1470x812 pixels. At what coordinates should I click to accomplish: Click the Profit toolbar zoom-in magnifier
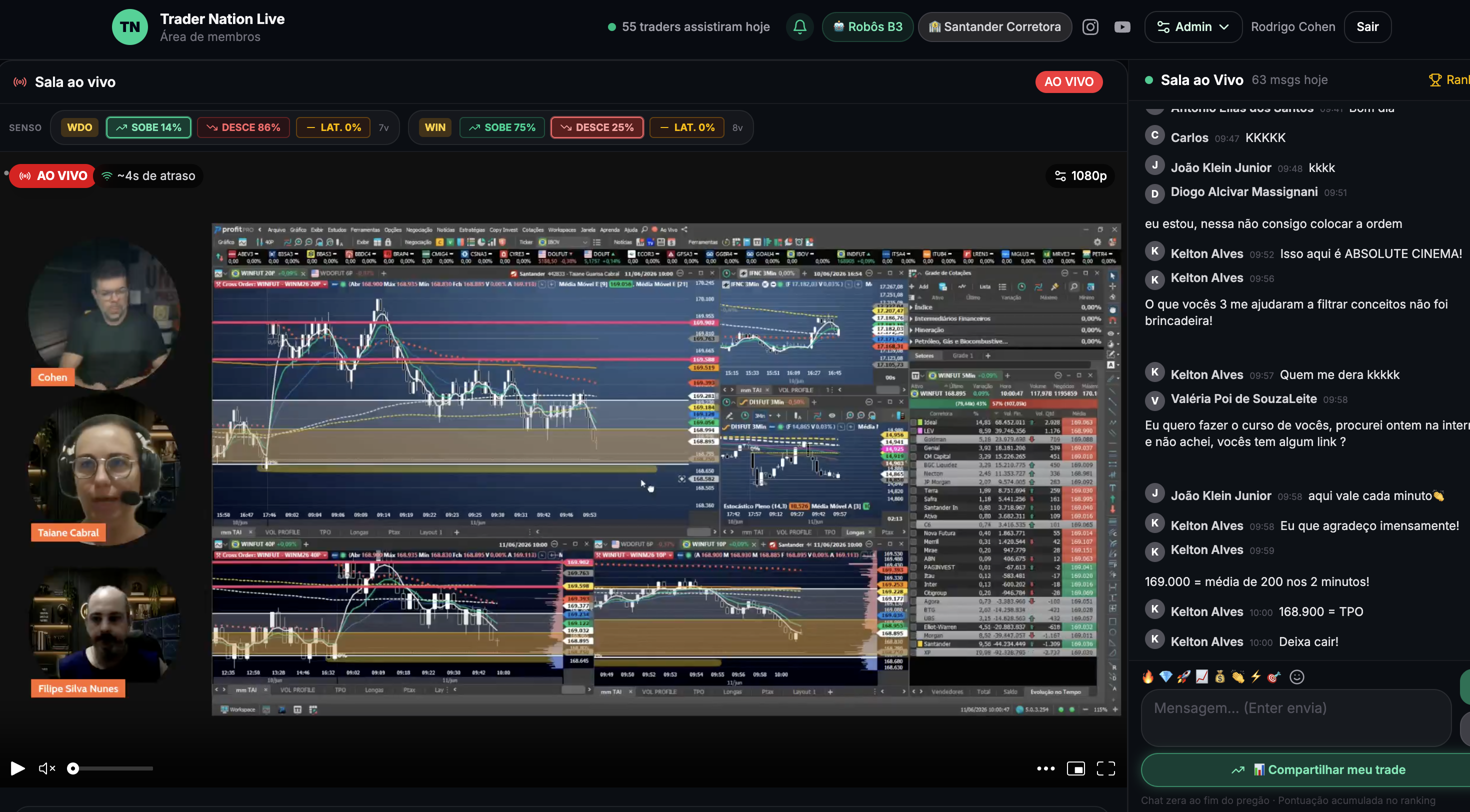[298, 242]
